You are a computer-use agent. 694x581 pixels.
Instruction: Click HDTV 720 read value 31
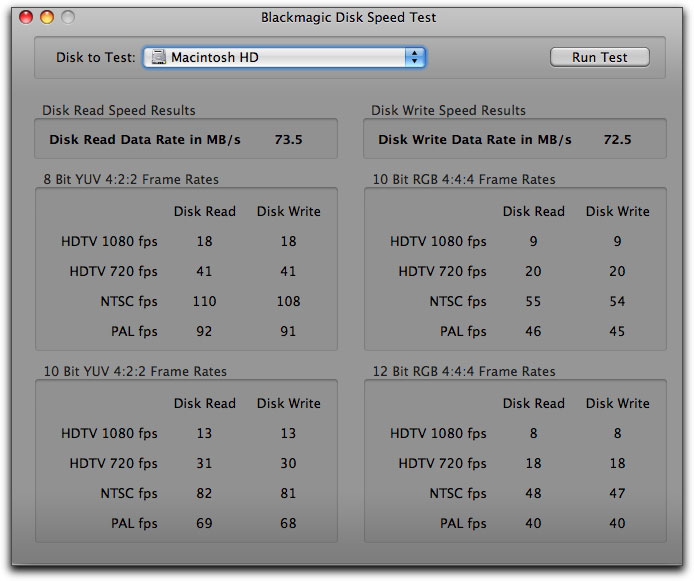[204, 463]
